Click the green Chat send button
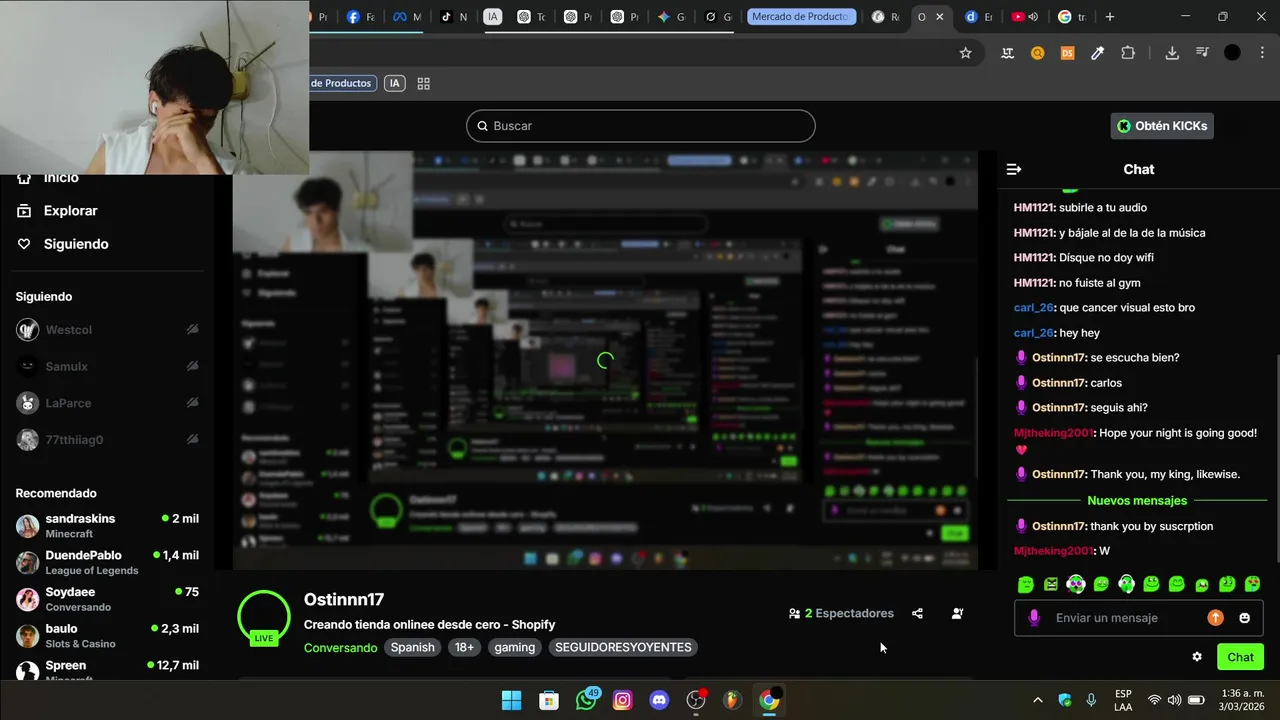 tap(1240, 657)
